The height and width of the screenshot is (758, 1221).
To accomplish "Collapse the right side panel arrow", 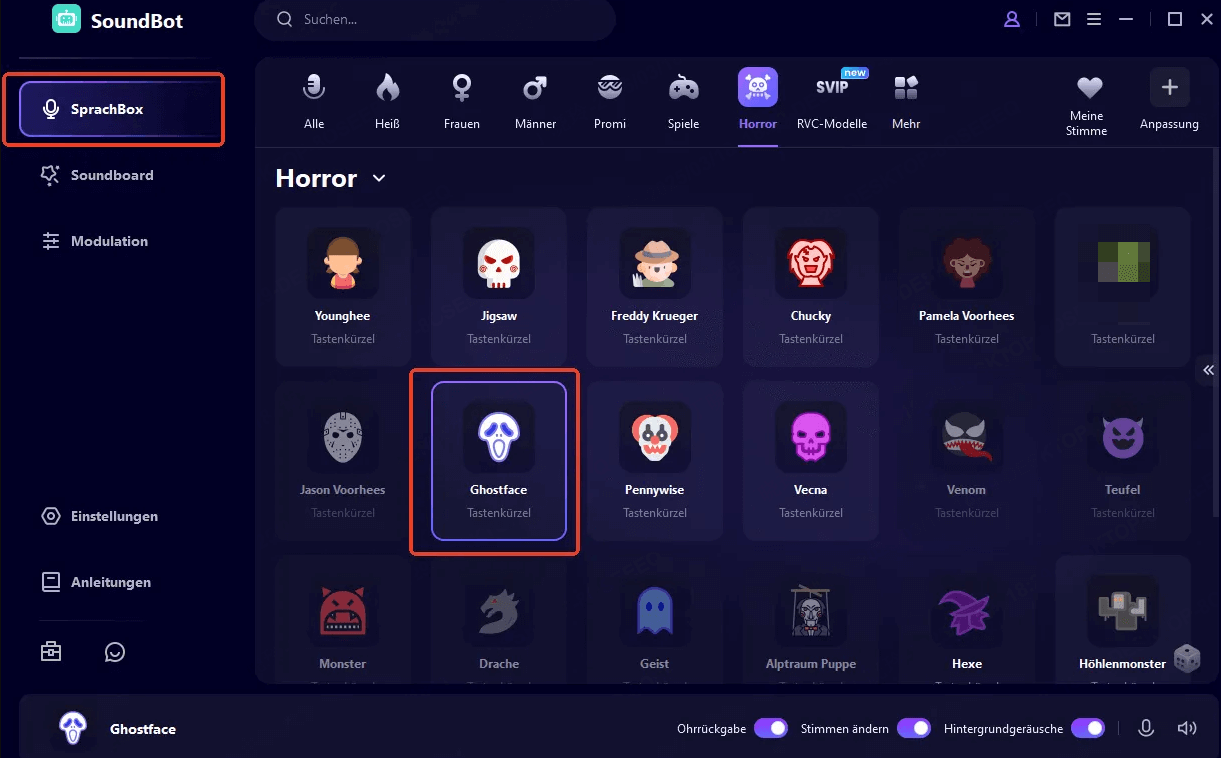I will [x=1208, y=370].
